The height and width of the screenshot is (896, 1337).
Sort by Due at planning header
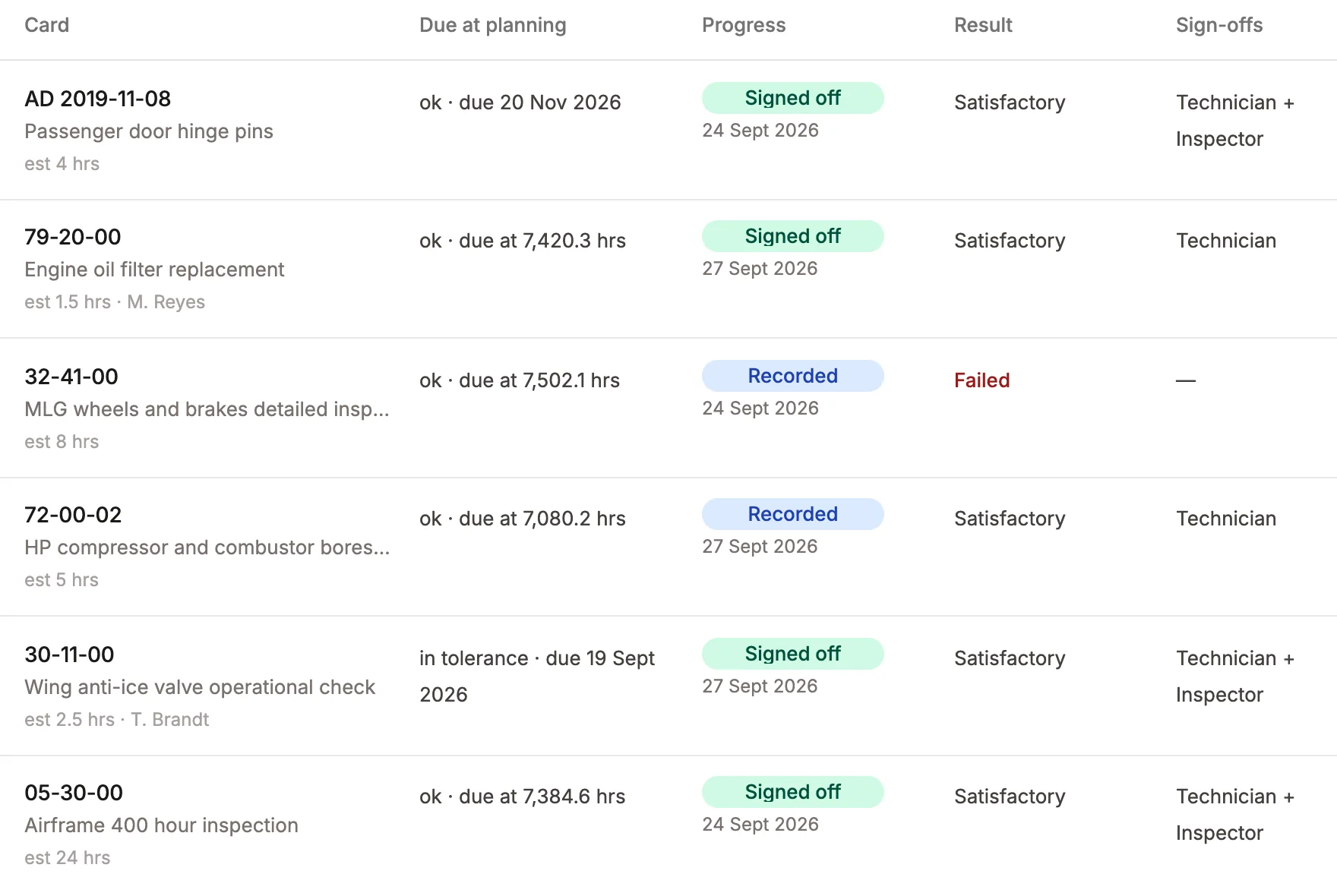click(492, 25)
